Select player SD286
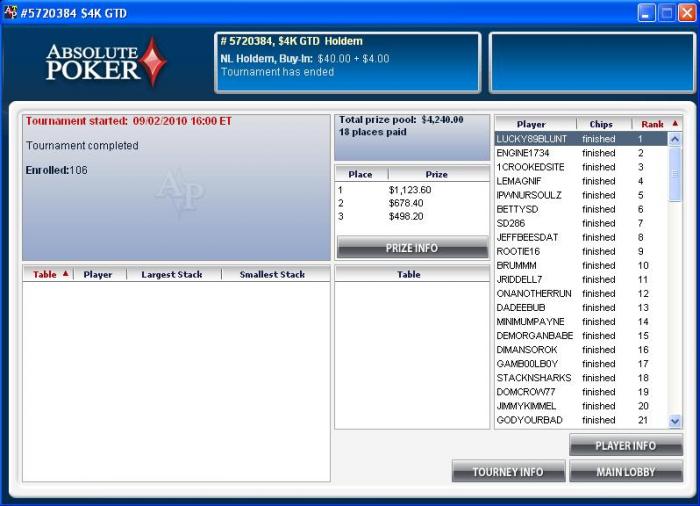The height and width of the screenshot is (506, 700). [581, 223]
